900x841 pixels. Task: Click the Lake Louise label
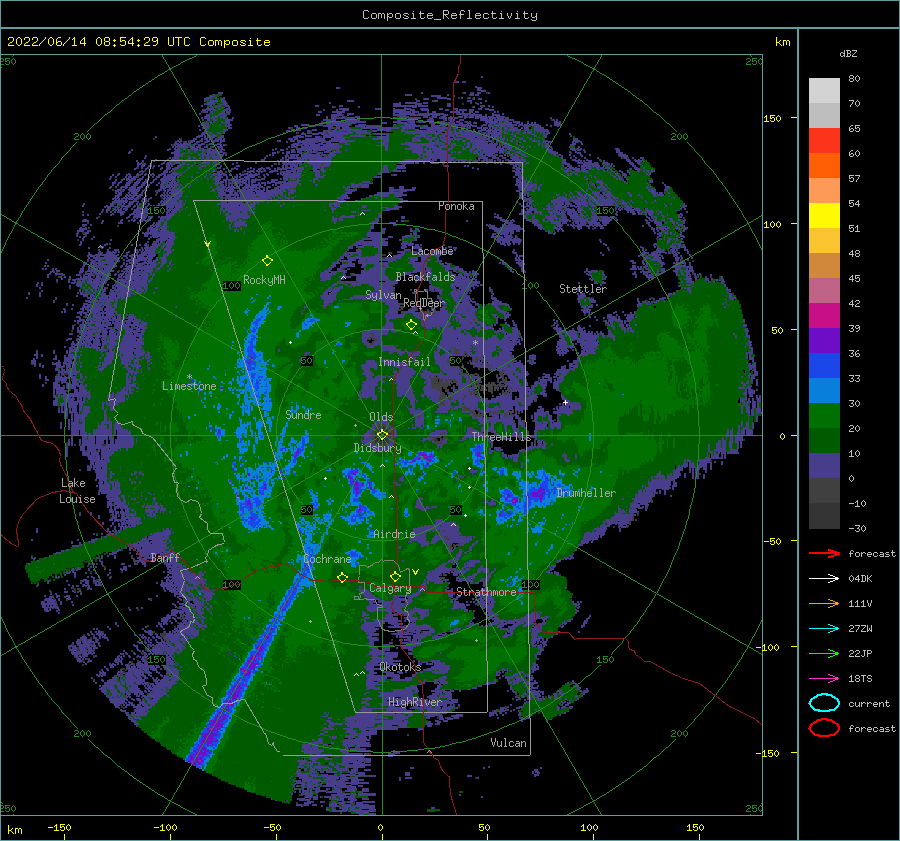[77, 491]
